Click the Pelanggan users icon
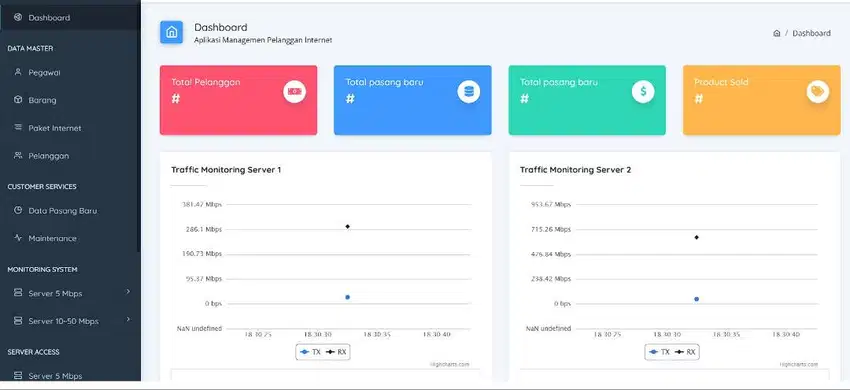 pos(17,155)
